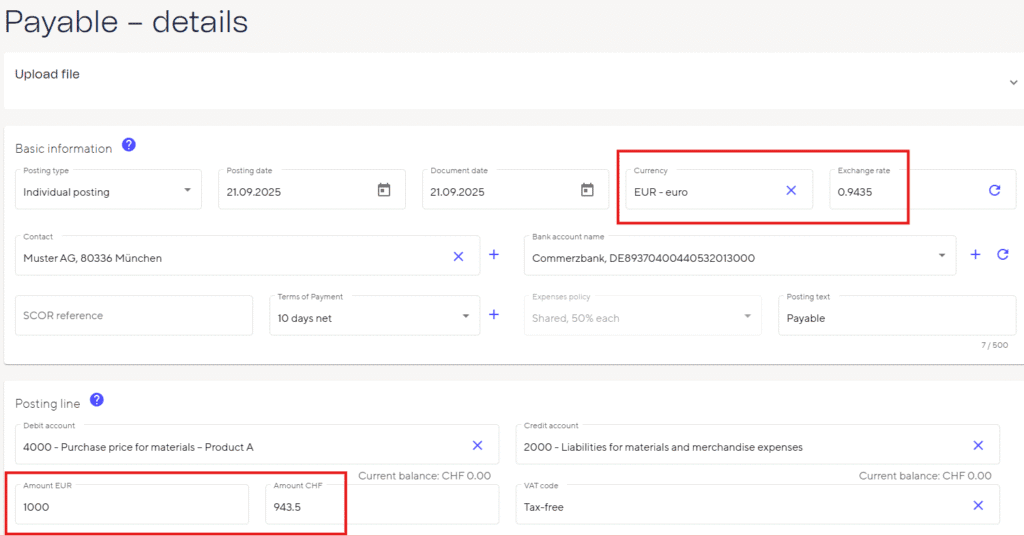Open the Posting line help tooltip
Image resolution: width=1024 pixels, height=536 pixels.
pos(97,400)
